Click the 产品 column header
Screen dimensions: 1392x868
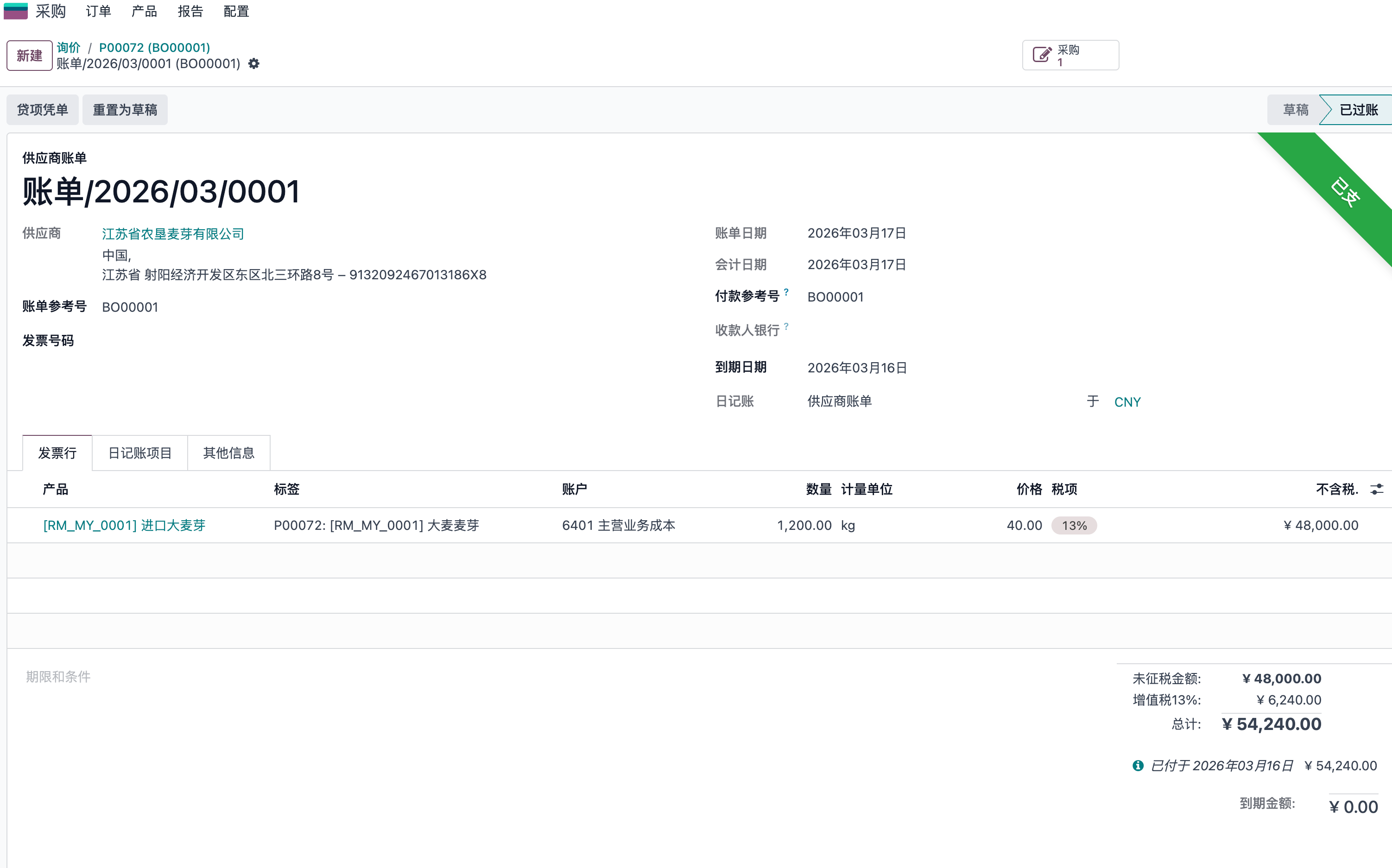tap(55, 489)
